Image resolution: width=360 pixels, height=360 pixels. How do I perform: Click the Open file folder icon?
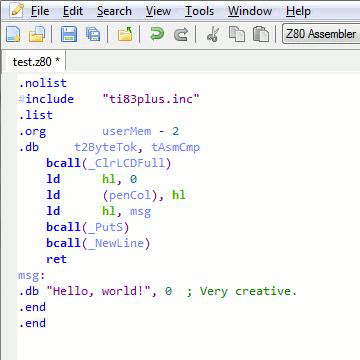37,34
